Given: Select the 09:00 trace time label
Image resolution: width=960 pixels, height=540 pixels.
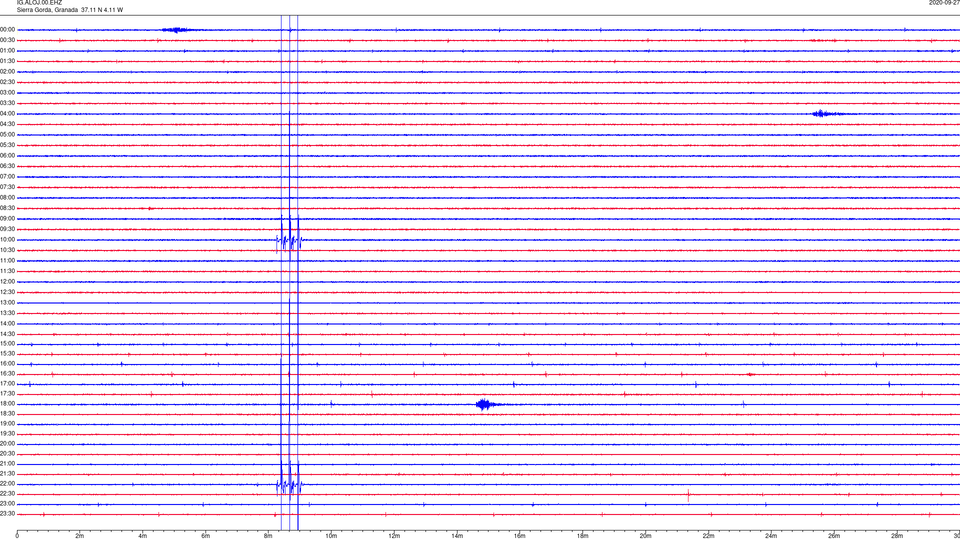Looking at the screenshot, I should point(8,219).
